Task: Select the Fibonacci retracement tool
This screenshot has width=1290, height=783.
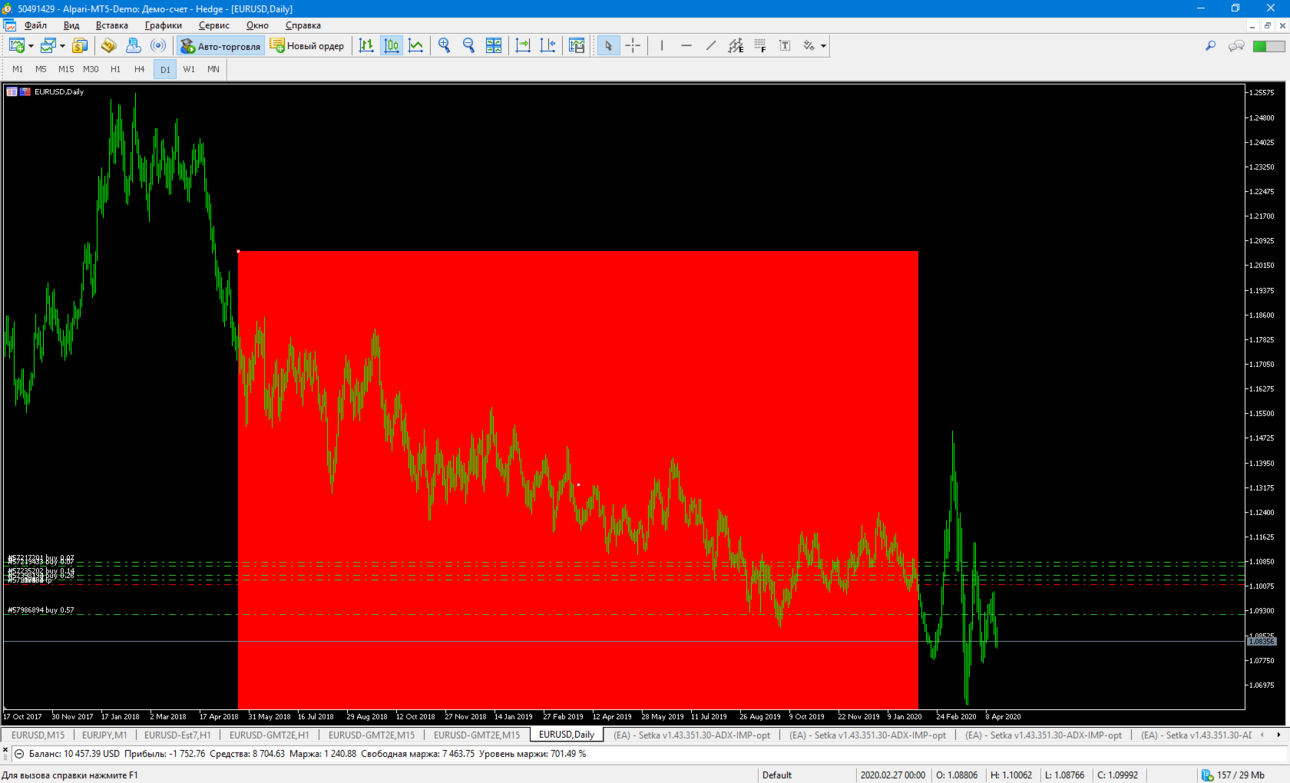Action: 760,46
